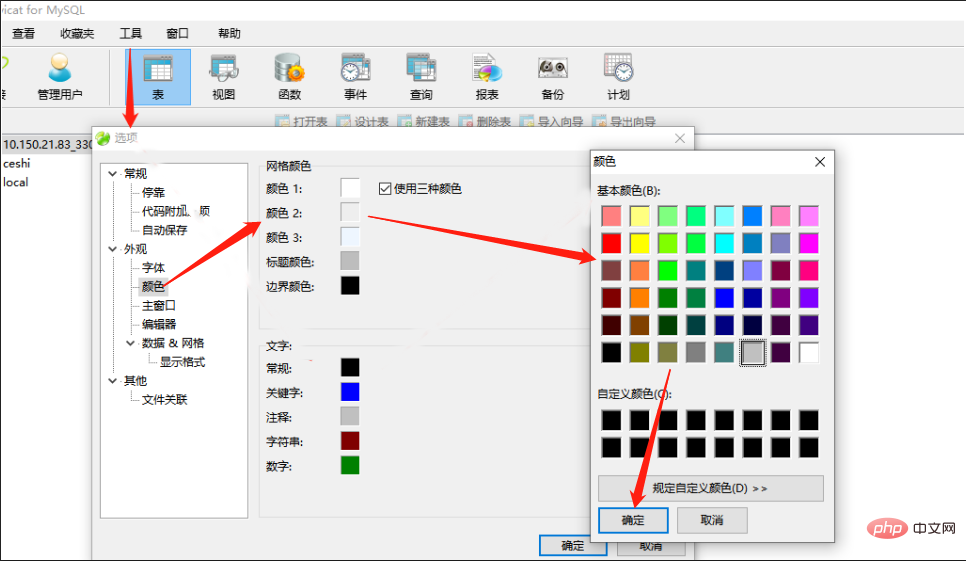The height and width of the screenshot is (561, 966).
Task: Collapse the 其他 tree node
Action: (x=113, y=381)
